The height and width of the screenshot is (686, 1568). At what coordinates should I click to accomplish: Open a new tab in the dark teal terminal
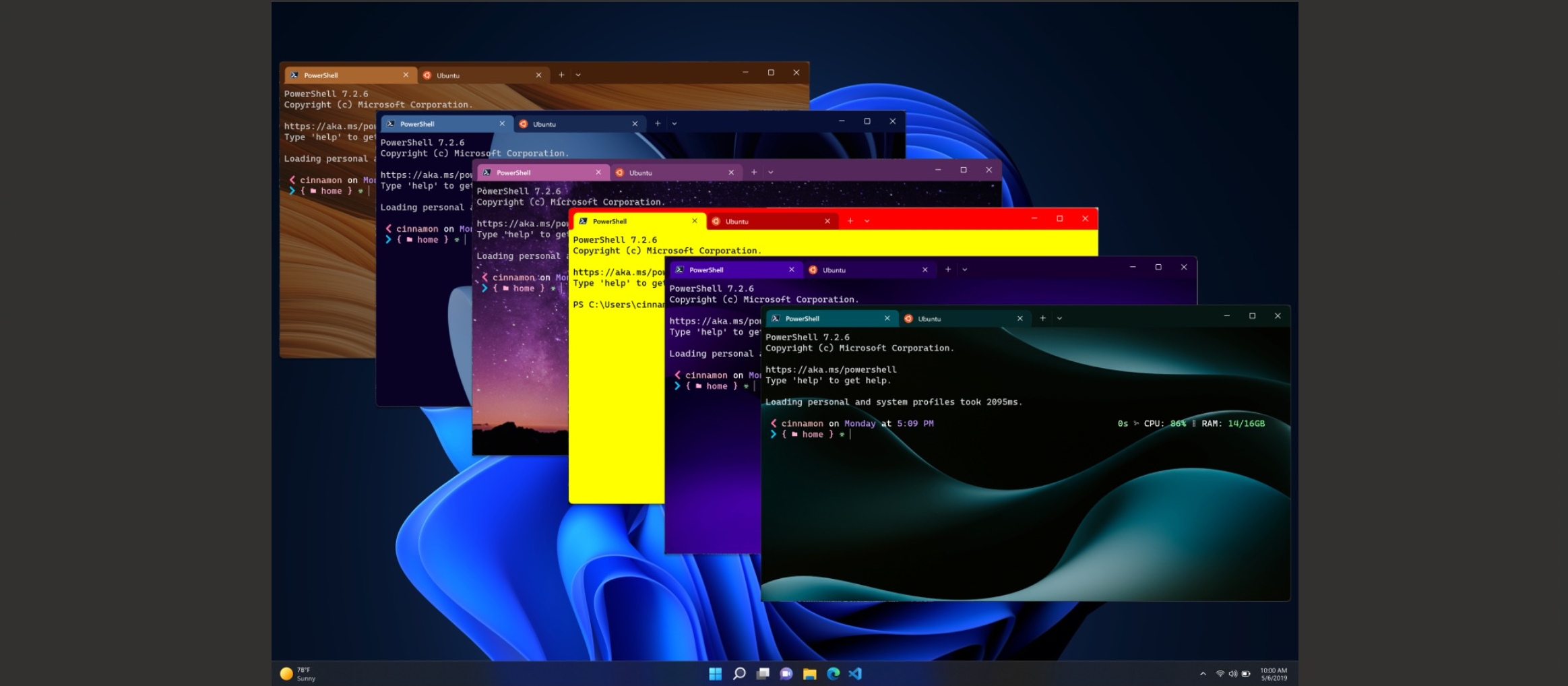point(1042,318)
